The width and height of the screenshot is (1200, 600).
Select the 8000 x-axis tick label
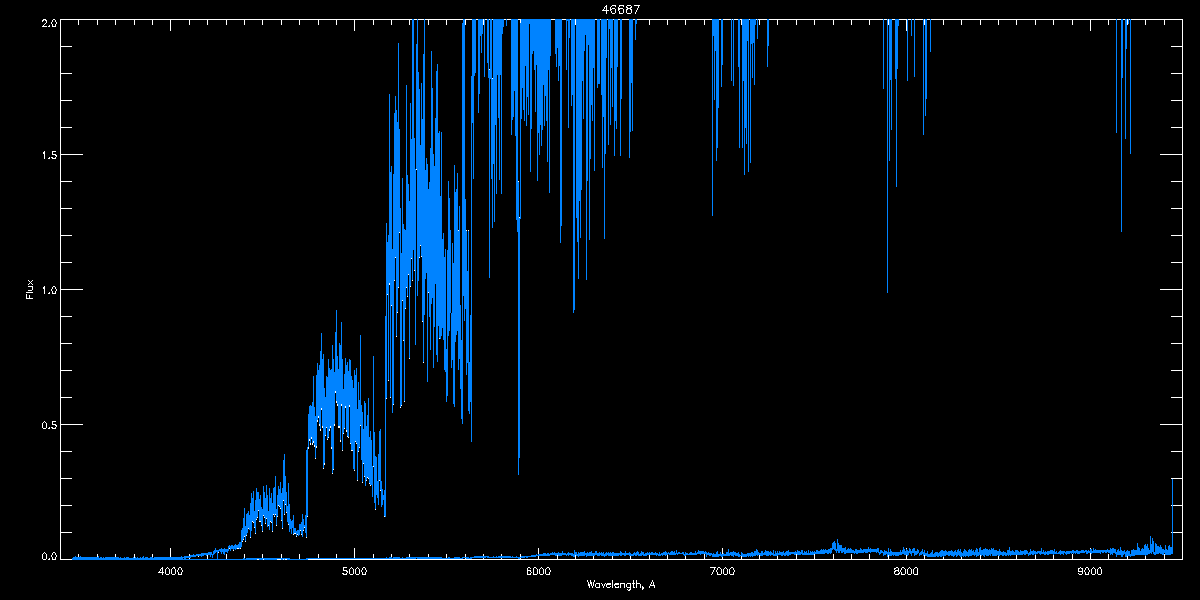[x=906, y=571]
